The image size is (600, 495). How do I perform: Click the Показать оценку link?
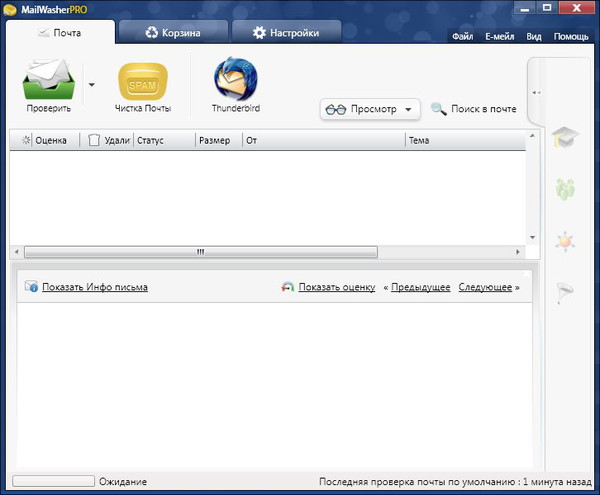(x=336, y=287)
